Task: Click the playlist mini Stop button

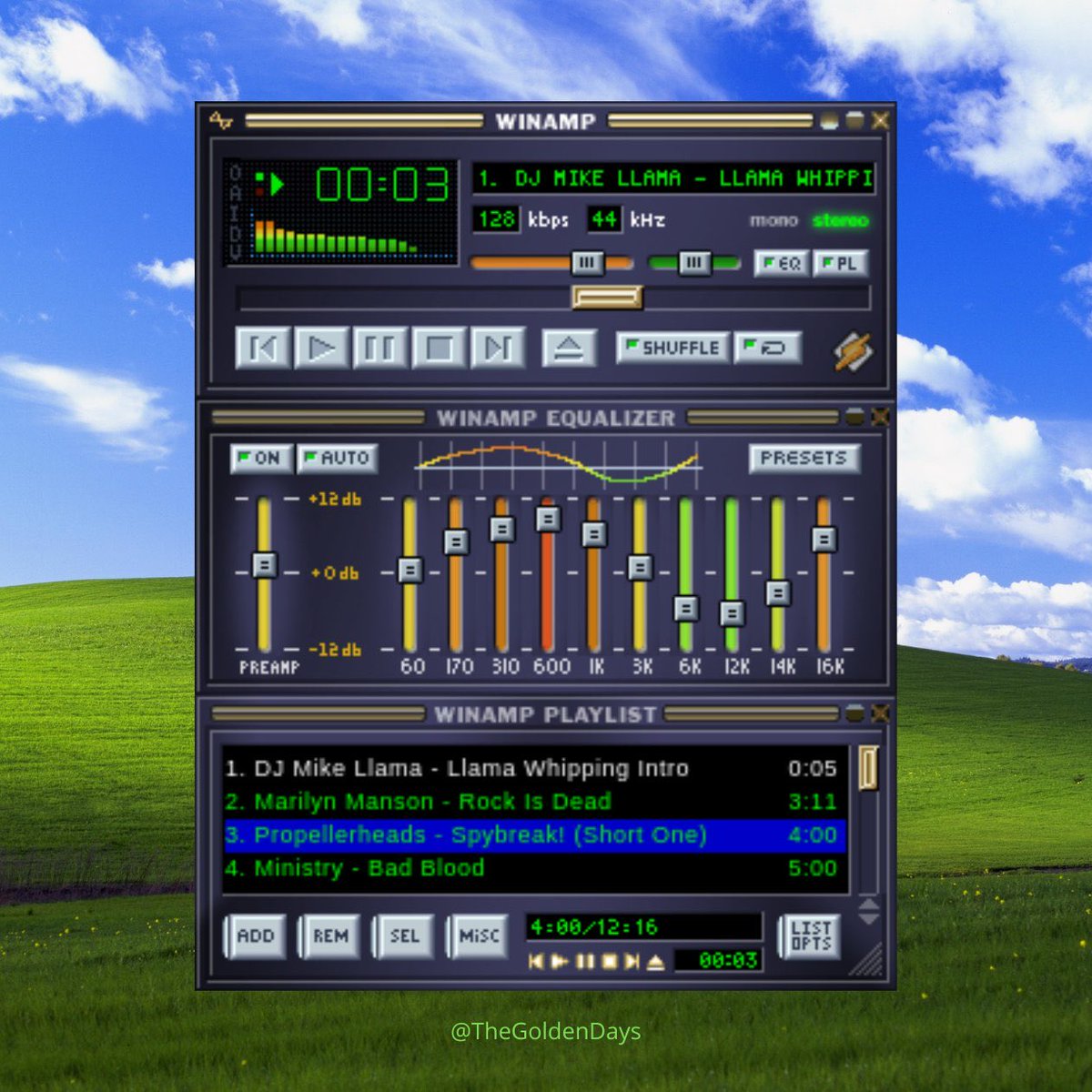Action: pyautogui.click(x=609, y=961)
